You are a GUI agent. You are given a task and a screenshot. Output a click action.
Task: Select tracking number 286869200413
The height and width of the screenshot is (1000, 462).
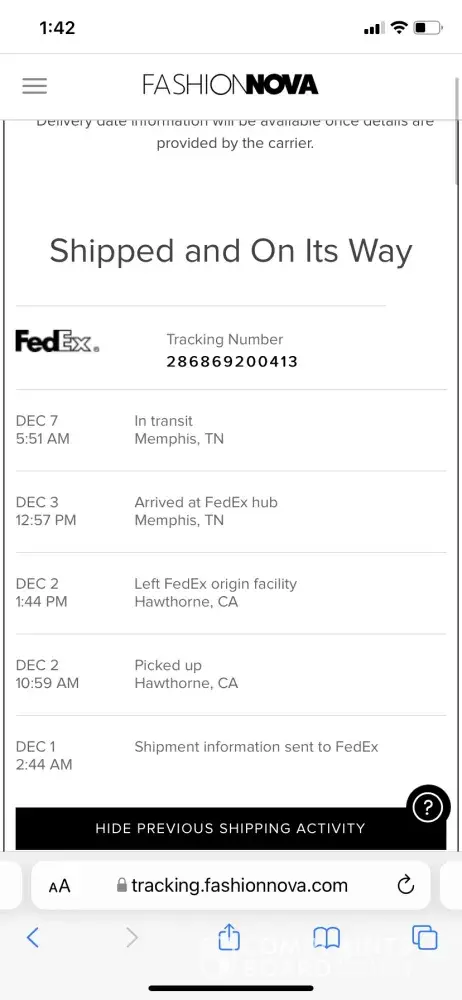coord(232,362)
